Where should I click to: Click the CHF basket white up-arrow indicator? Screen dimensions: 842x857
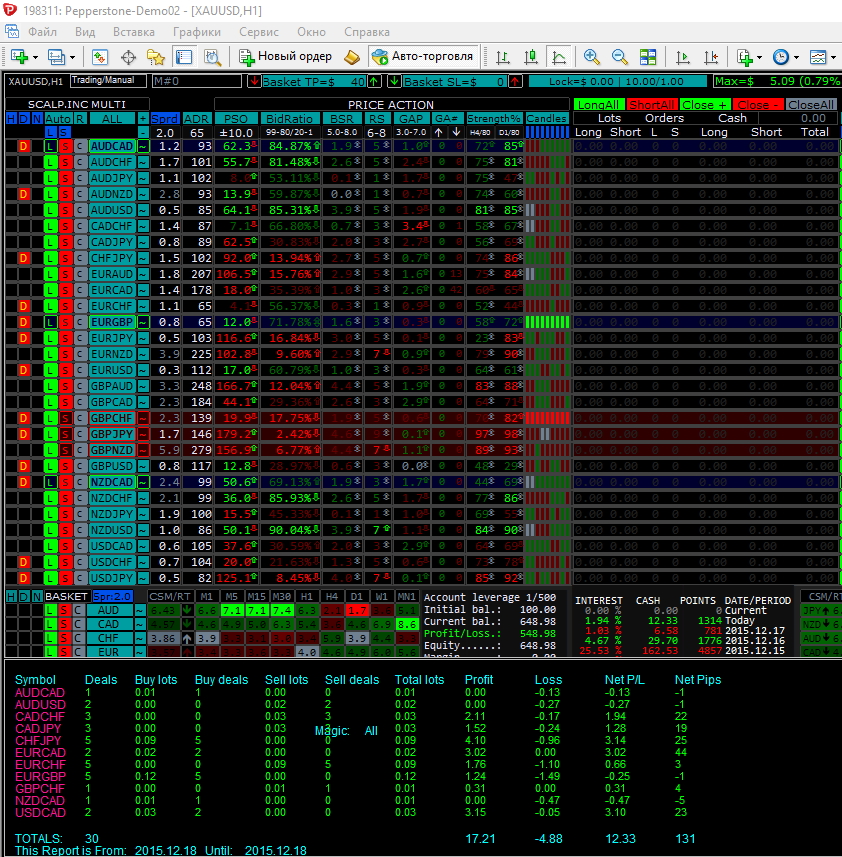(x=187, y=638)
